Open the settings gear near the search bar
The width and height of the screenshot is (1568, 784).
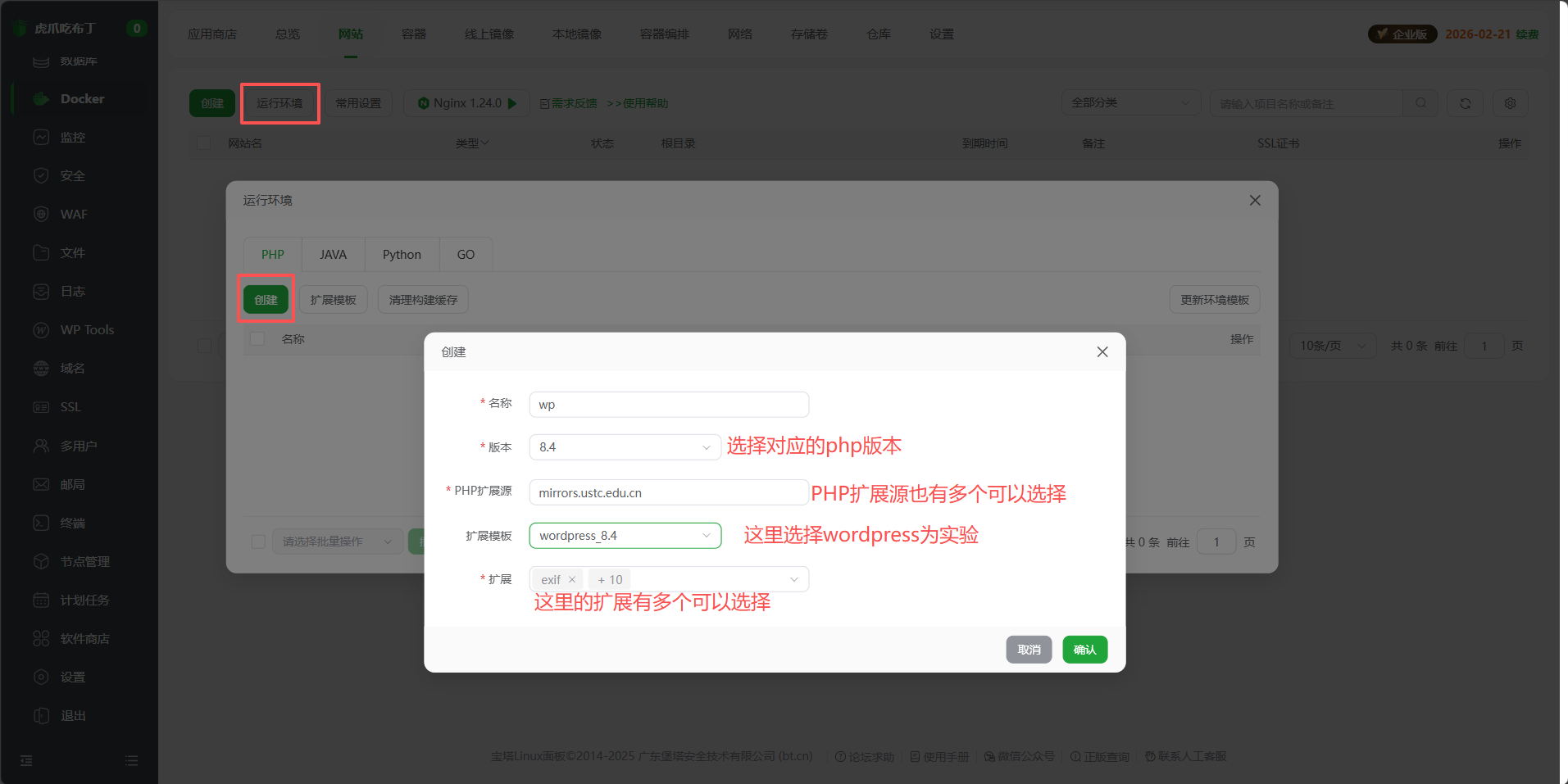pos(1510,103)
